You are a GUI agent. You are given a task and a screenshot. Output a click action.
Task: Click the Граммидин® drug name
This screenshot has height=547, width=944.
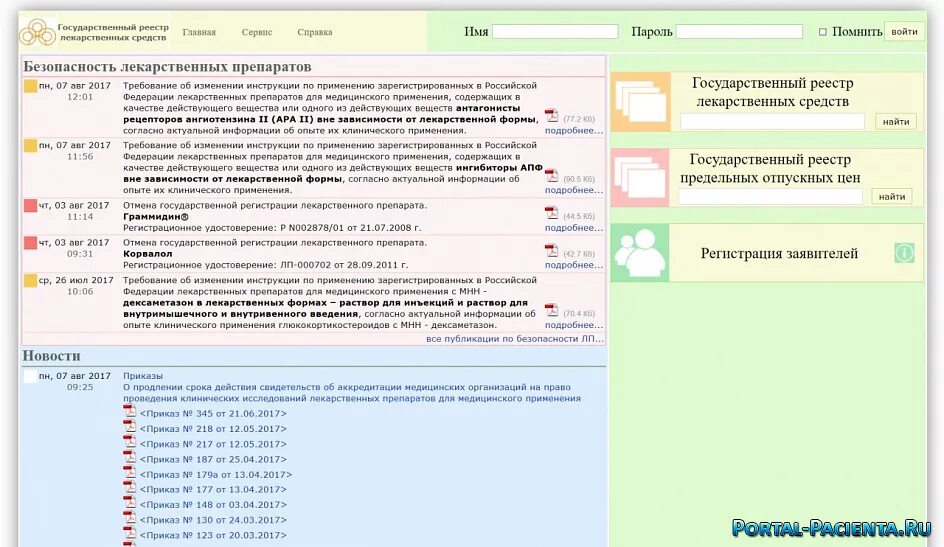coord(156,217)
